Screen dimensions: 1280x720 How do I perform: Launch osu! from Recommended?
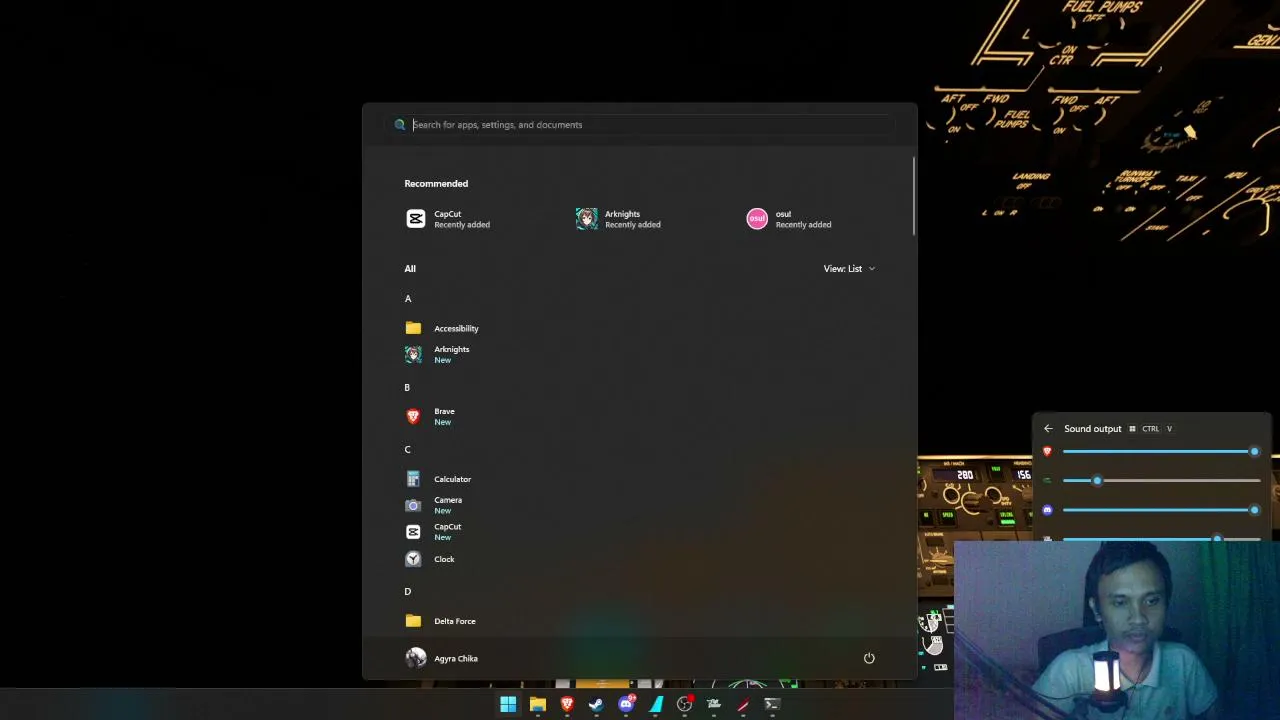pyautogui.click(x=789, y=219)
